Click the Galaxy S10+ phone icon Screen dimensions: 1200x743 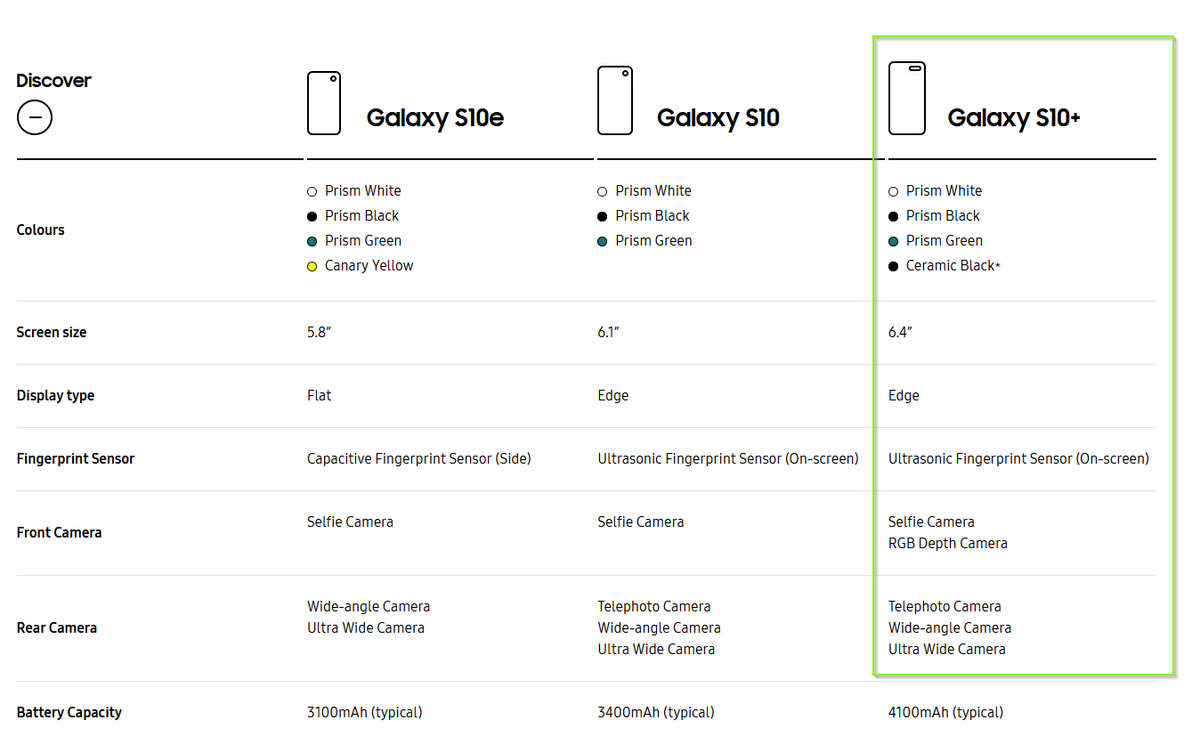click(906, 98)
